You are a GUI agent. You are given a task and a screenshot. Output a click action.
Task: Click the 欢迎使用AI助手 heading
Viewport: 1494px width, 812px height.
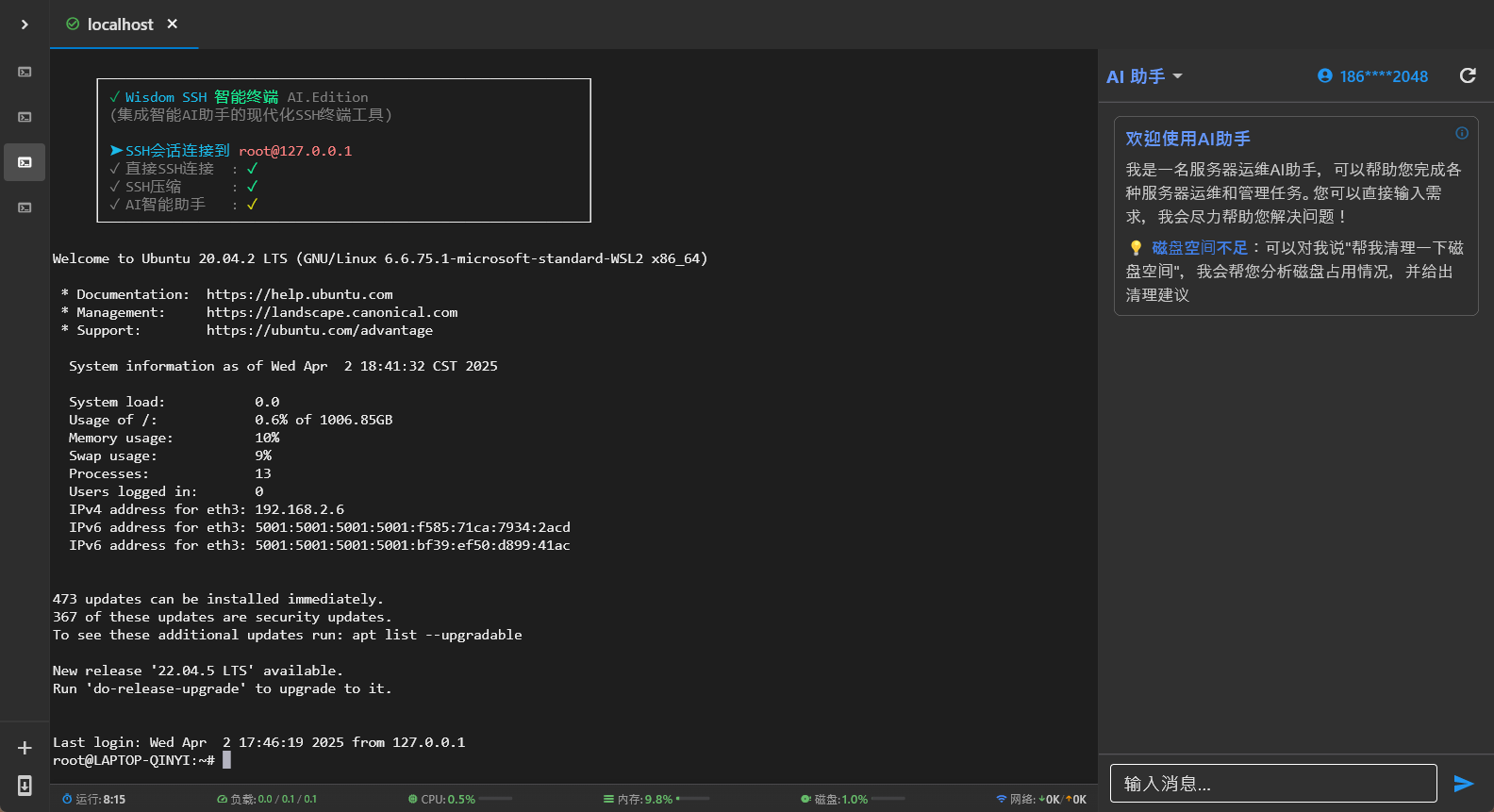point(1187,139)
